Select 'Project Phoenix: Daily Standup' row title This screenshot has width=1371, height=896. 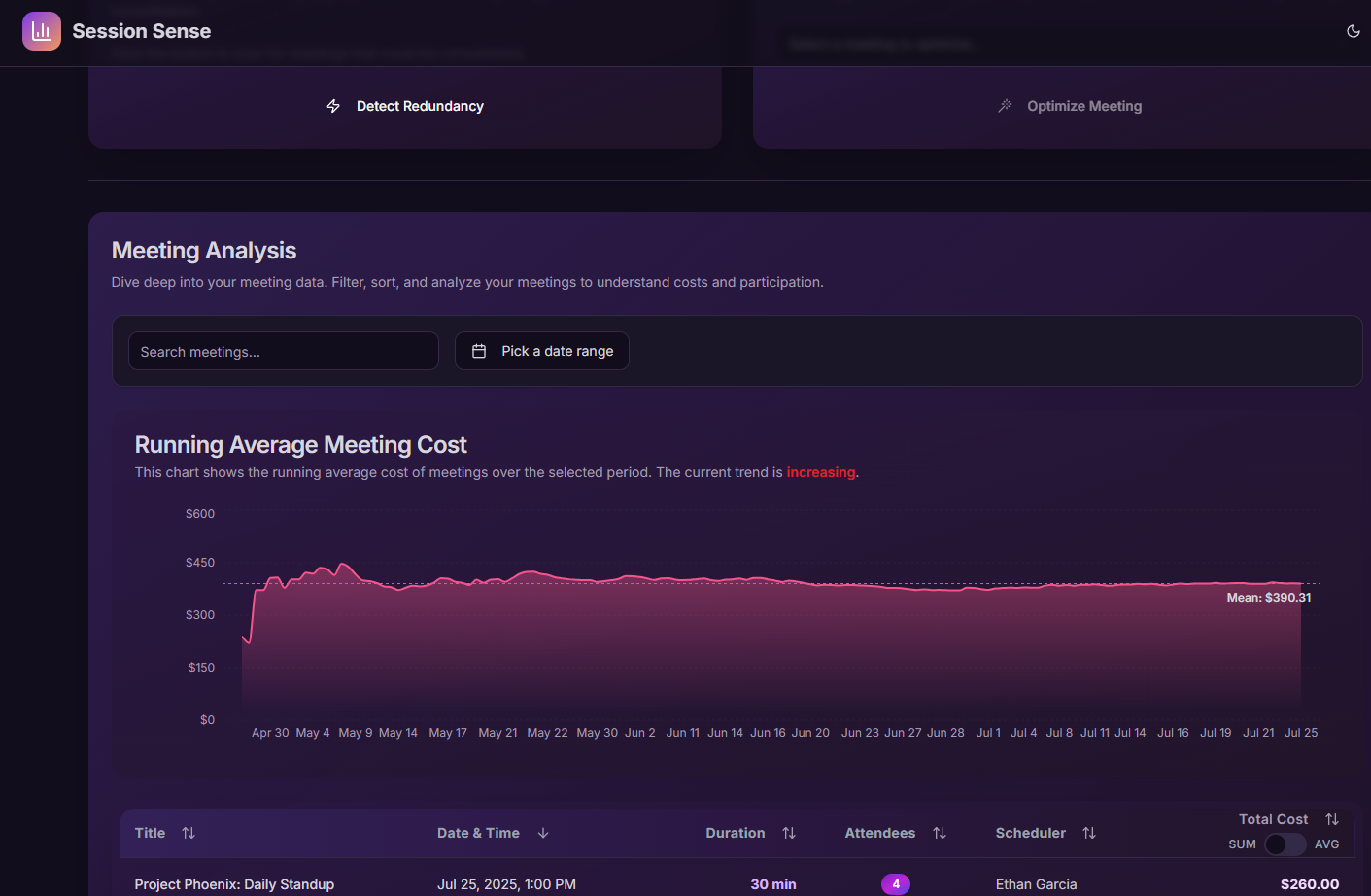(234, 884)
